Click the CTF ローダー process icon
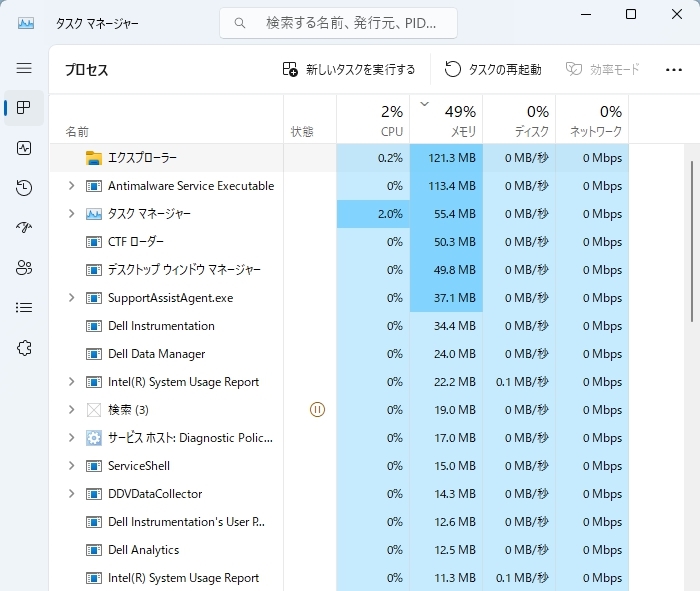The width and height of the screenshot is (700, 591). point(94,242)
